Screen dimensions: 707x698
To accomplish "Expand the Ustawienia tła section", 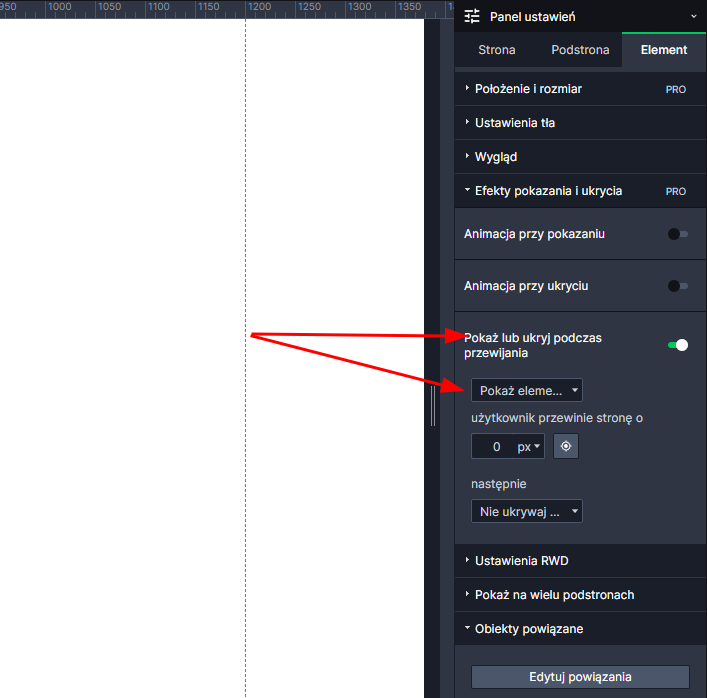I will (515, 123).
